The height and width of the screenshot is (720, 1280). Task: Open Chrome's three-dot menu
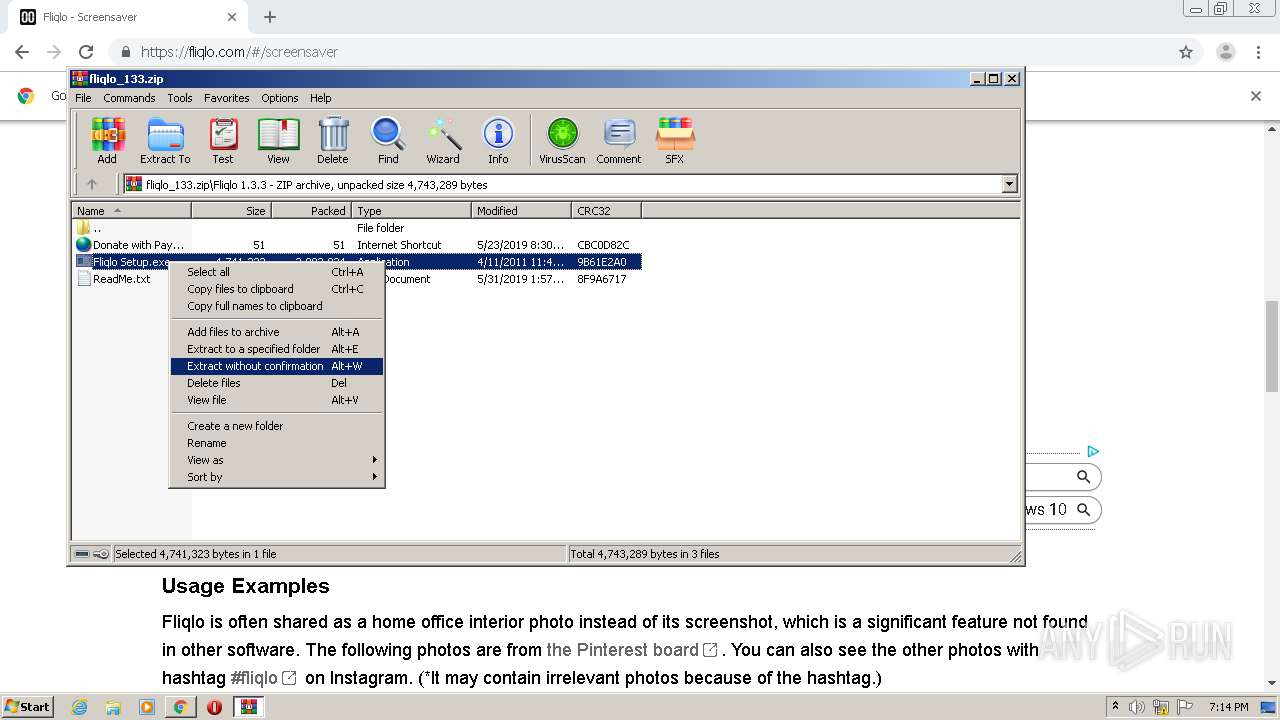tap(1260, 52)
